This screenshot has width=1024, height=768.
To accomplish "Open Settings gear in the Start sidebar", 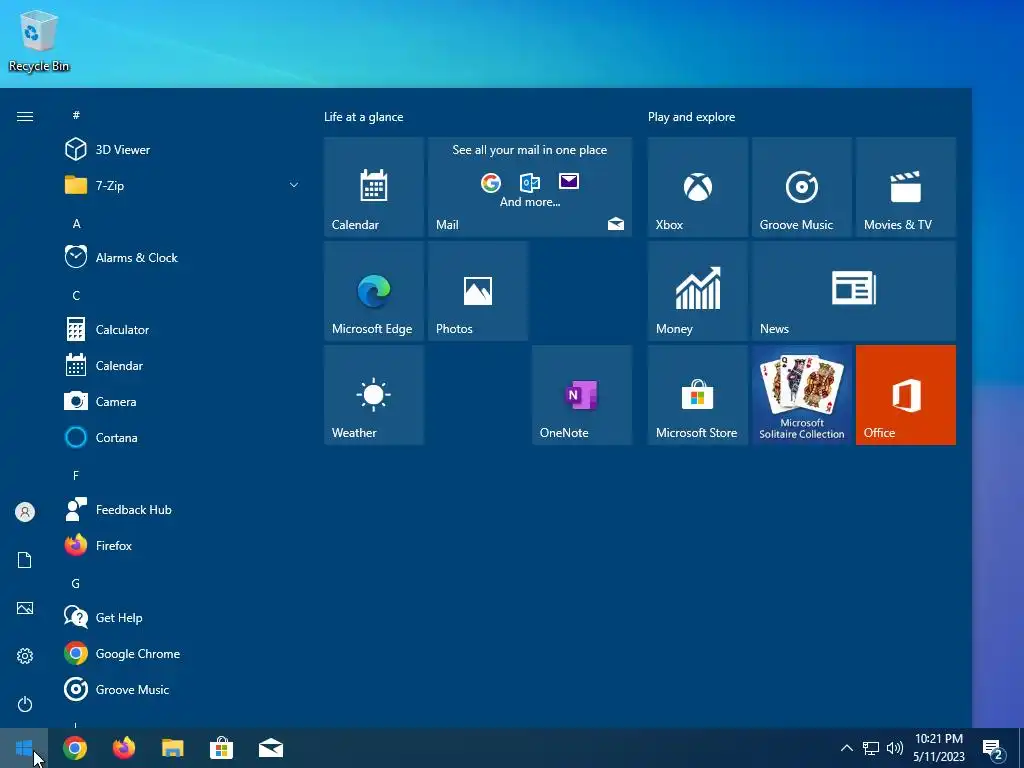I will click(25, 656).
